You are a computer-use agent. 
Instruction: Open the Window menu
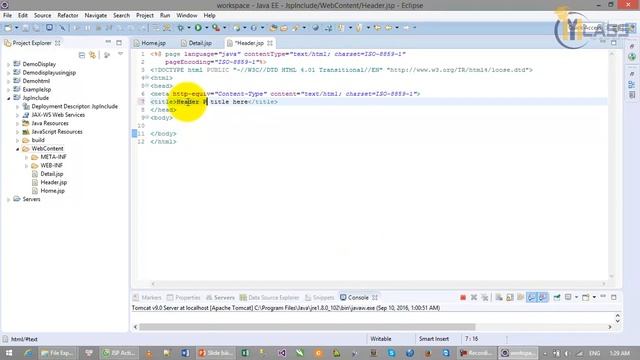[187, 15]
